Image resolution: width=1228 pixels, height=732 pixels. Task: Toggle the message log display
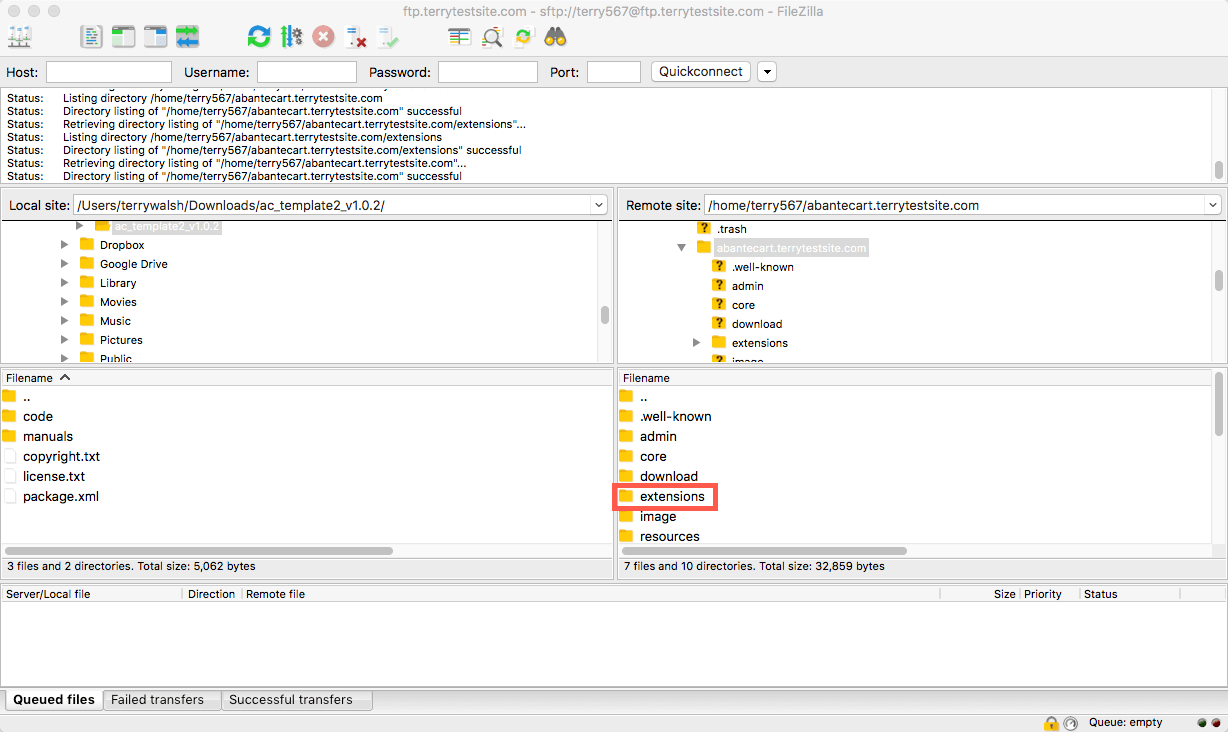coord(92,37)
